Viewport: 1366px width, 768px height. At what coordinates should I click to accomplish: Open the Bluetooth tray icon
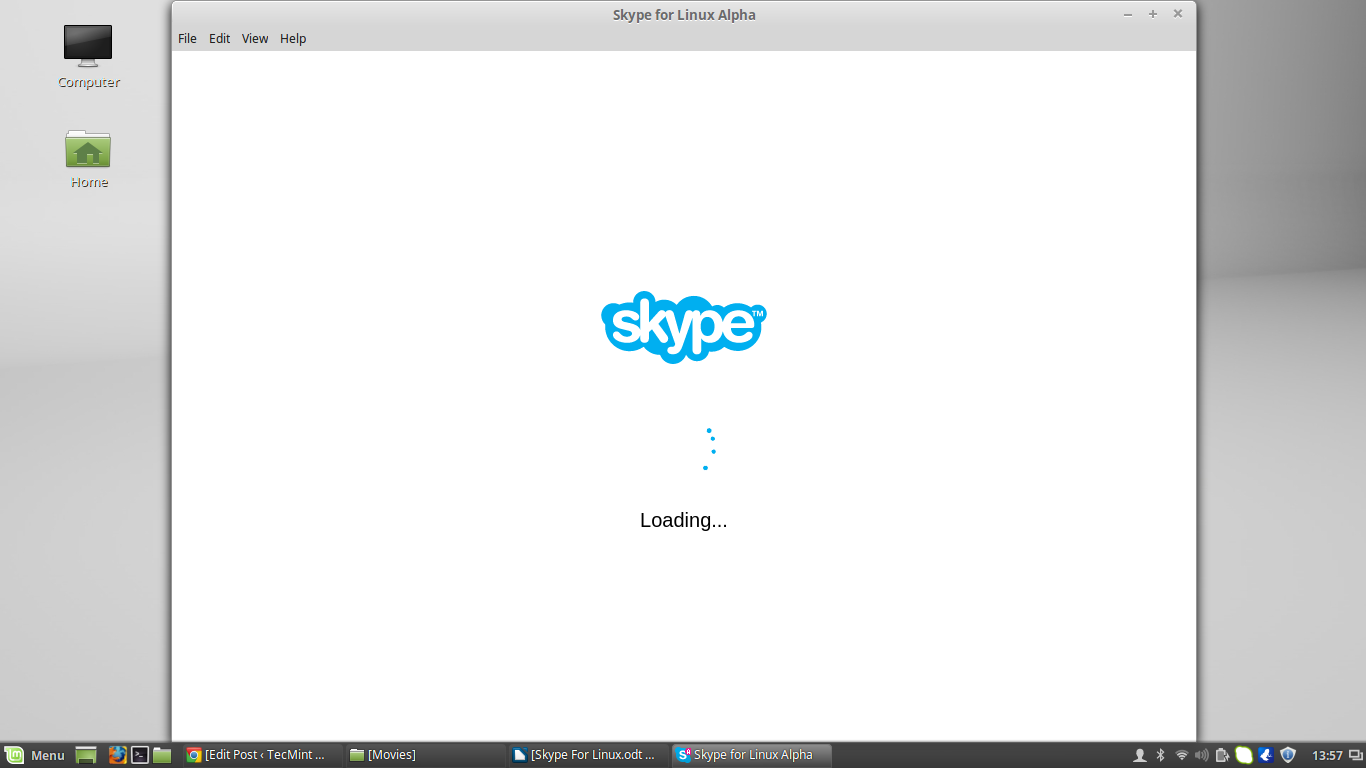pyautogui.click(x=1161, y=755)
